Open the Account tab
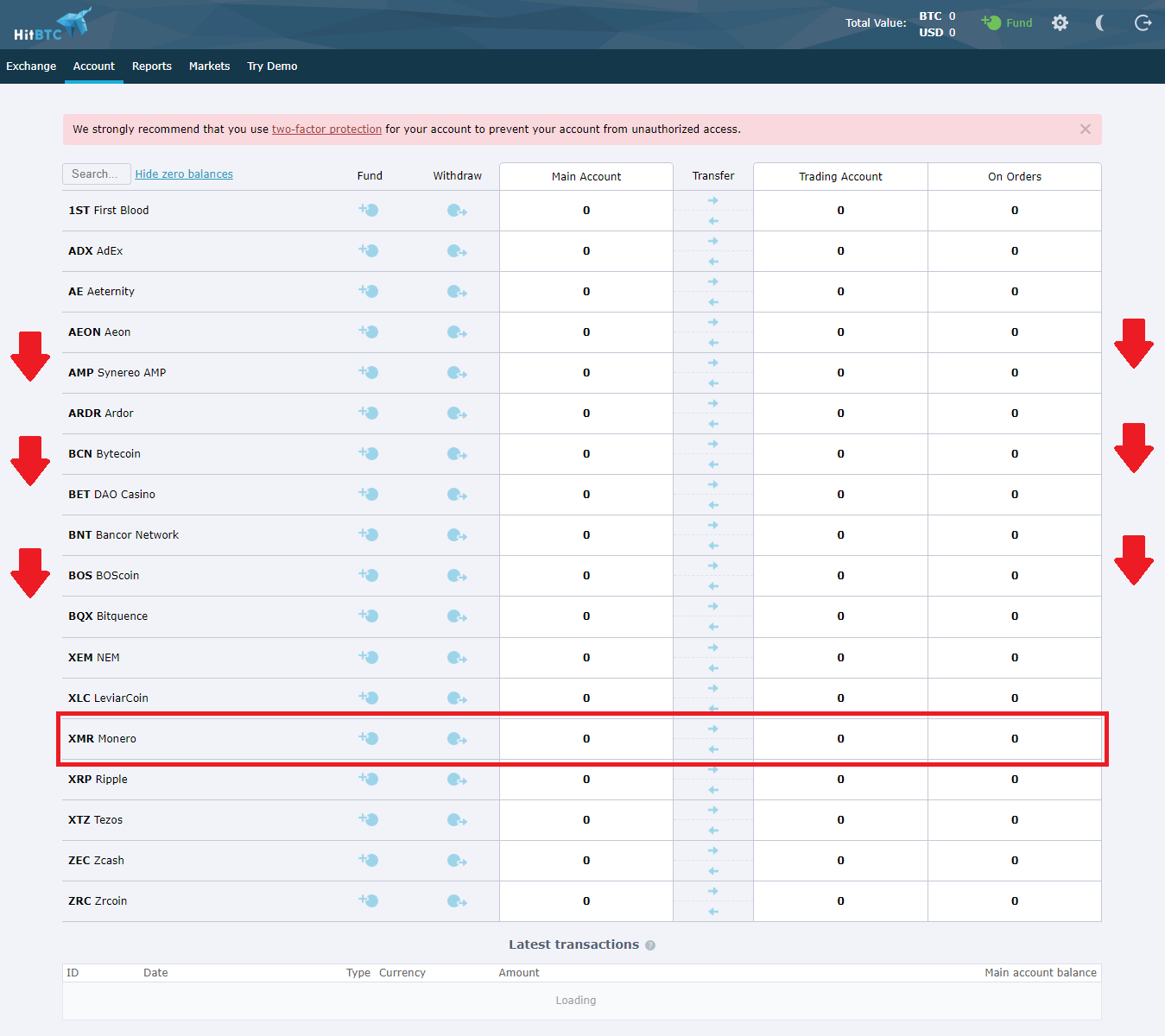 pos(94,66)
